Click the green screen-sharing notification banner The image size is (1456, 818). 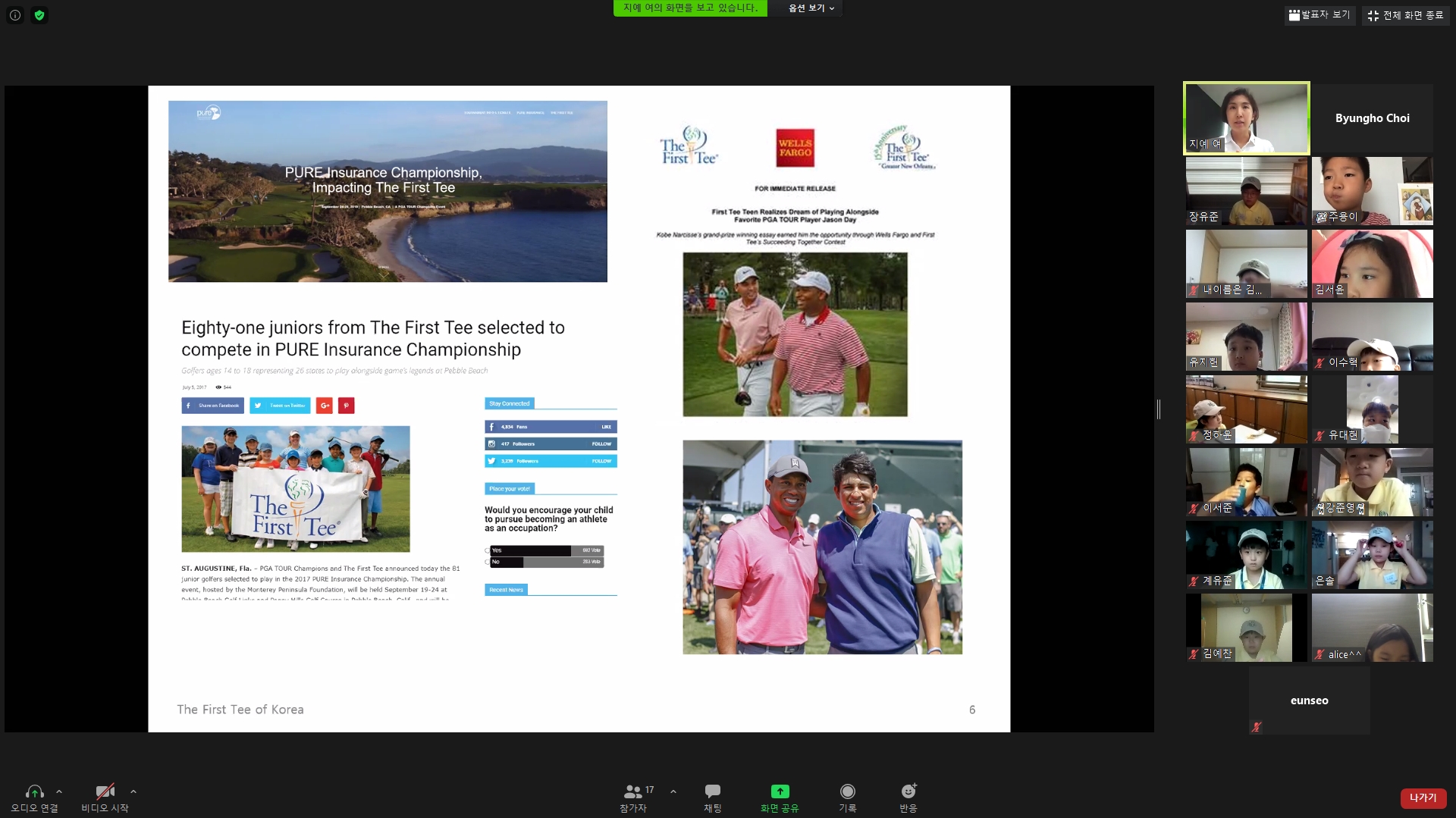tap(690, 8)
